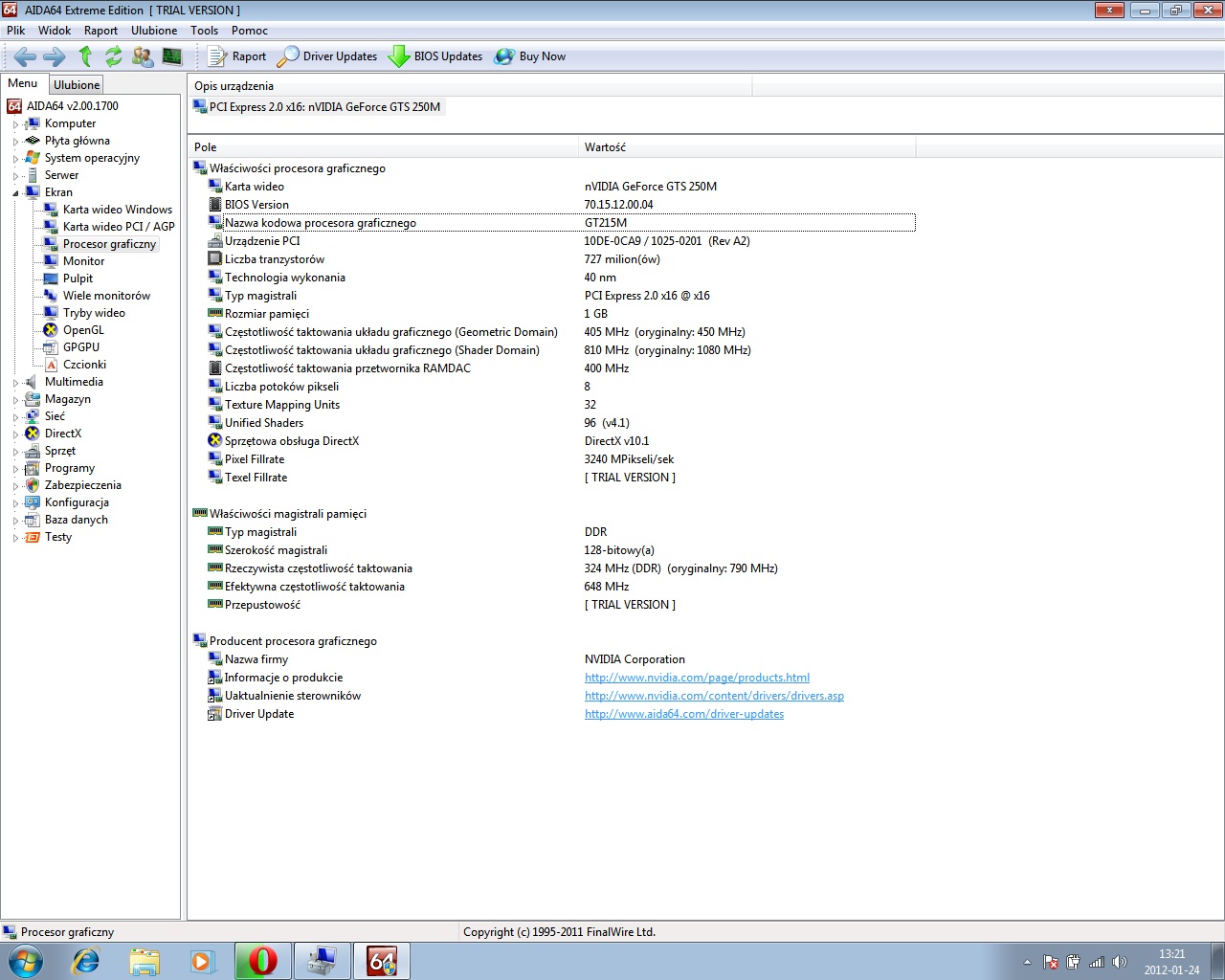
Task: Expand the System operacyjny tree node
Action: (15, 159)
